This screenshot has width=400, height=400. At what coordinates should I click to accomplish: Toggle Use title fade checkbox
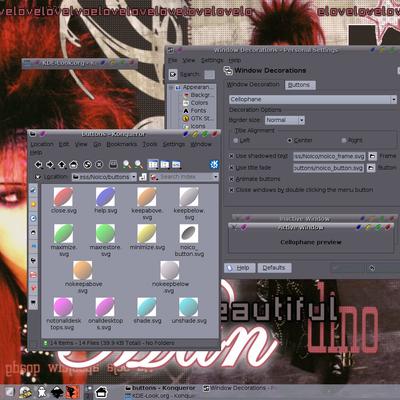click(x=231, y=168)
